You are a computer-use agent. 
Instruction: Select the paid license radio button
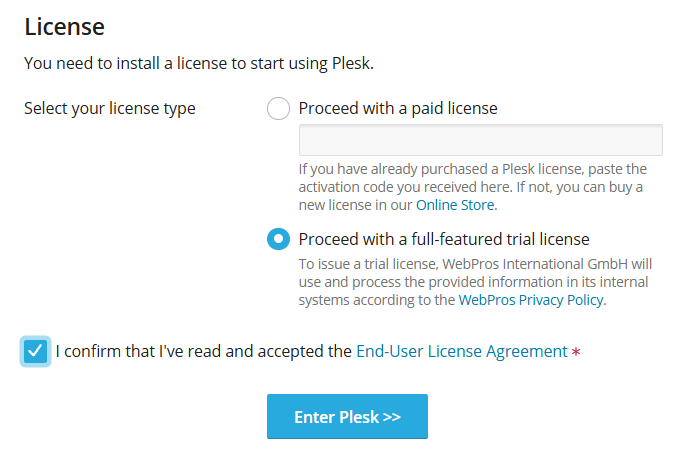pyautogui.click(x=278, y=108)
